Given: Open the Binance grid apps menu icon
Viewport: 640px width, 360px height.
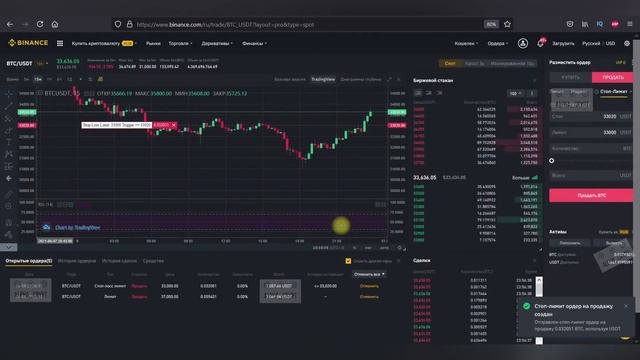Looking at the screenshot, I should [x=60, y=43].
